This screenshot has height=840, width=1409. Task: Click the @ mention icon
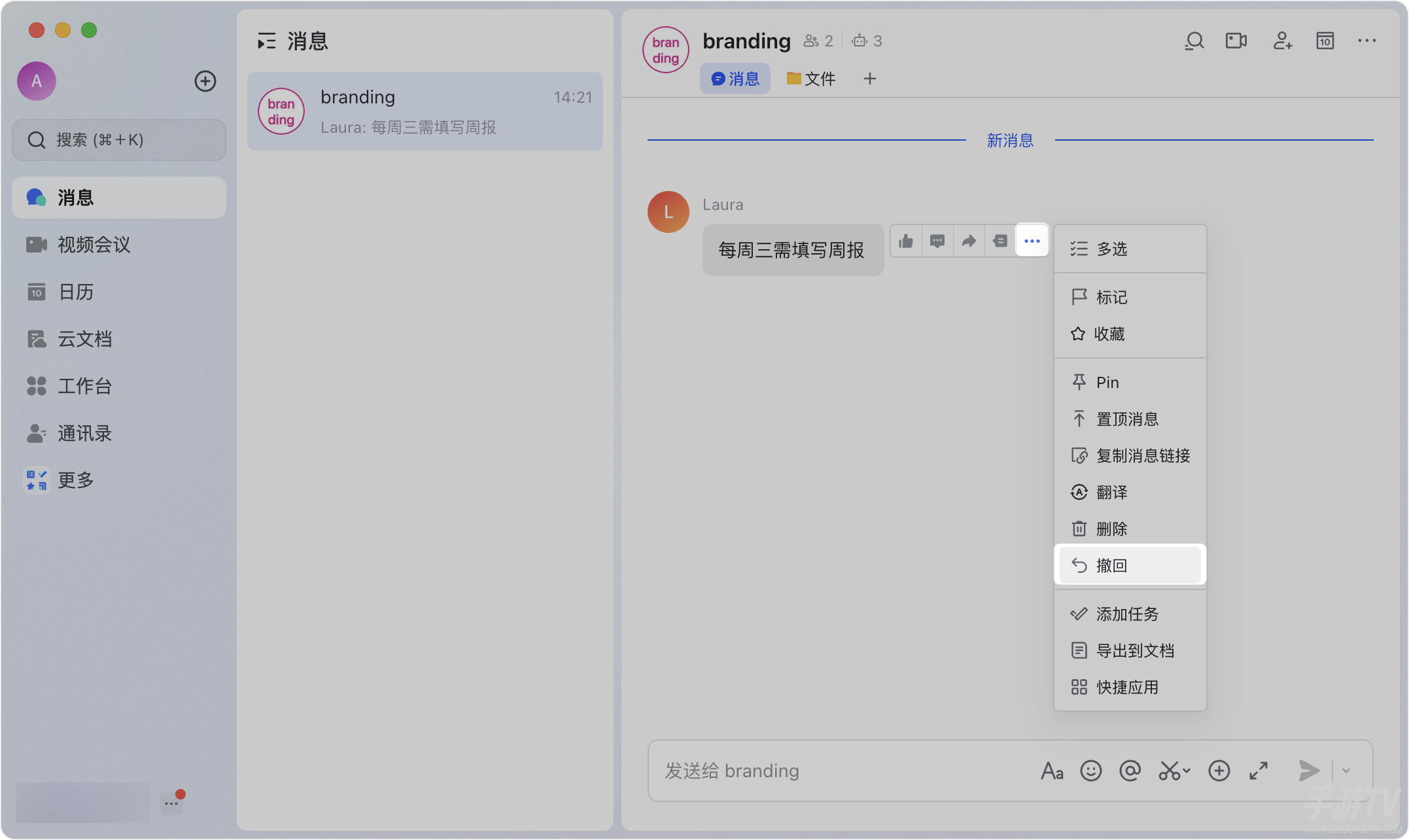click(x=1130, y=771)
